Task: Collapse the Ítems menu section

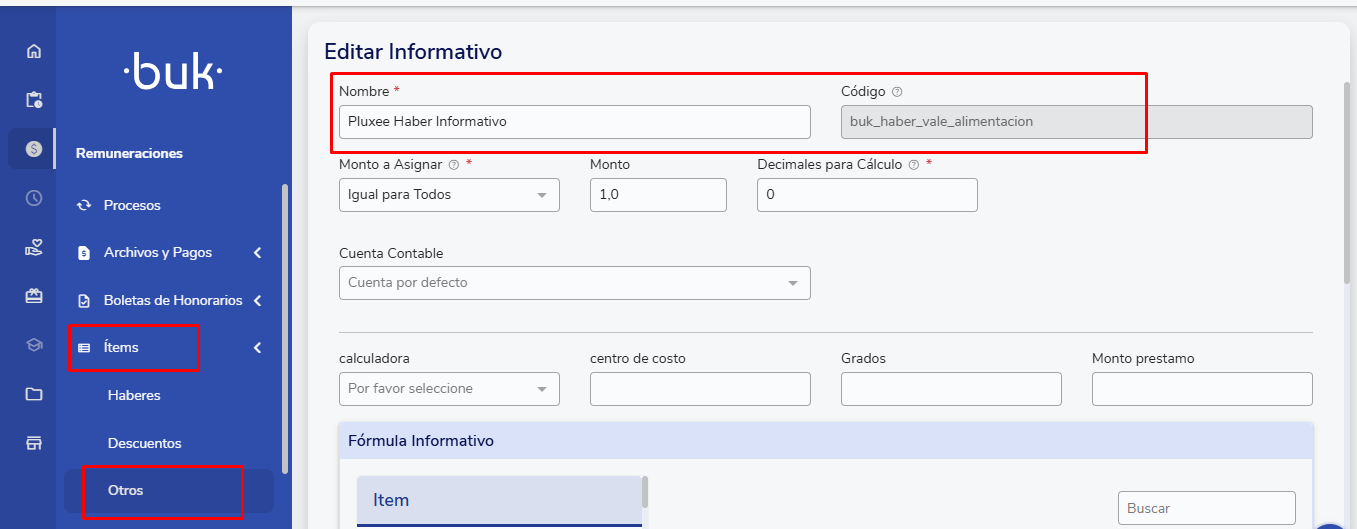Action: pos(258,348)
